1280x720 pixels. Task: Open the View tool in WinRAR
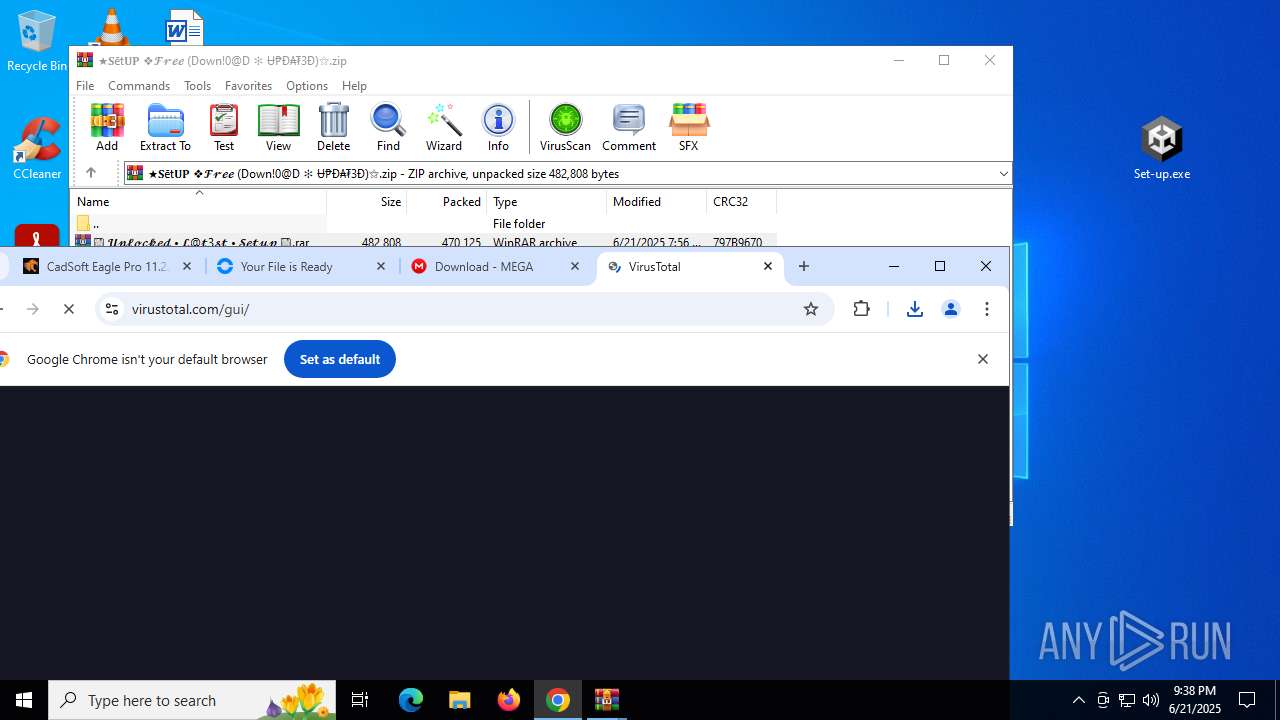pos(278,127)
